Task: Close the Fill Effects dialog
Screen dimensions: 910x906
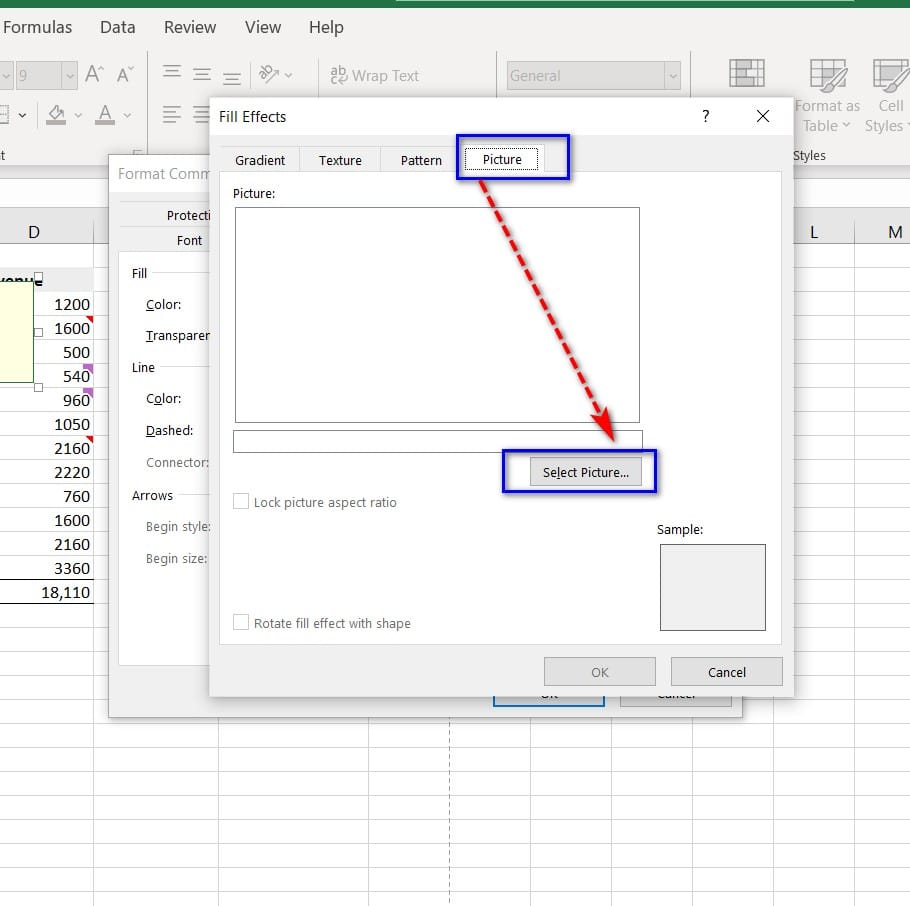Action: (x=763, y=116)
